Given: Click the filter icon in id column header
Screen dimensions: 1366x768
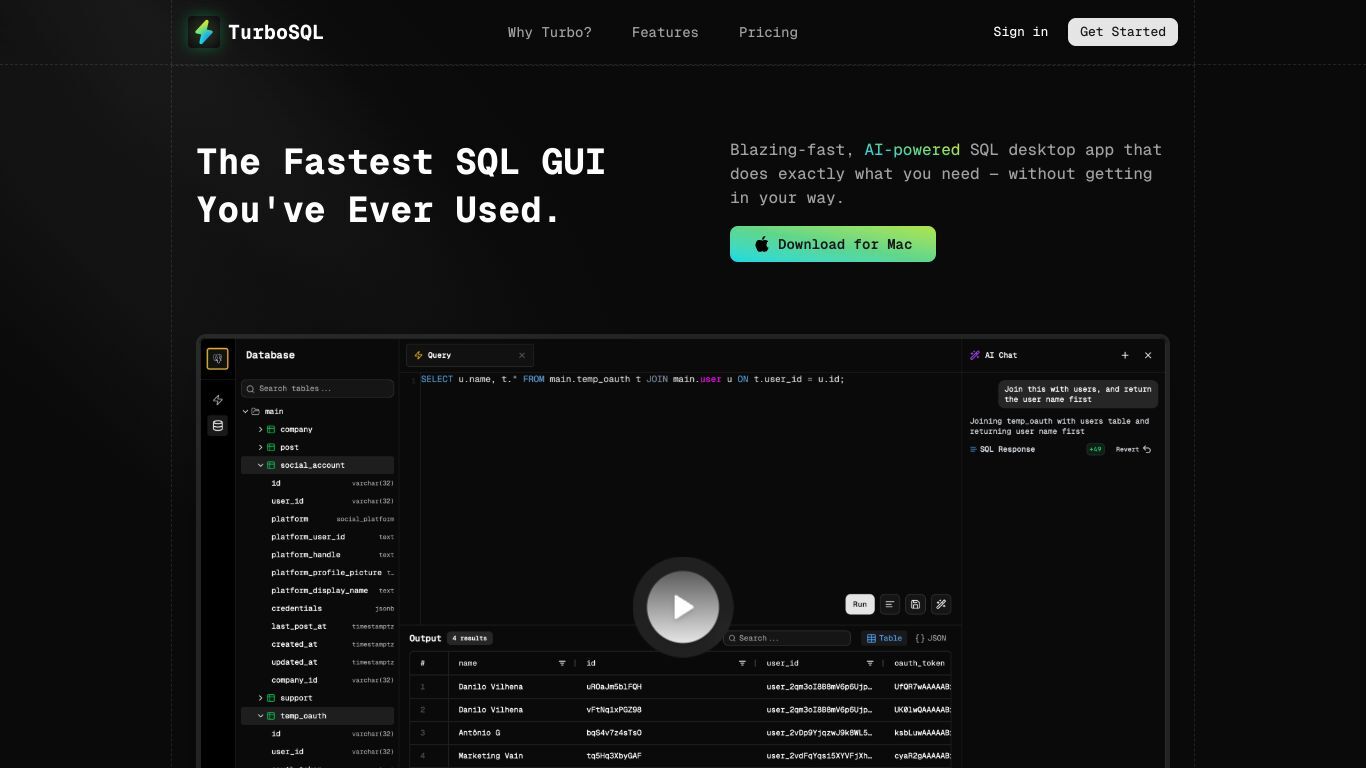Looking at the screenshot, I should 742,663.
